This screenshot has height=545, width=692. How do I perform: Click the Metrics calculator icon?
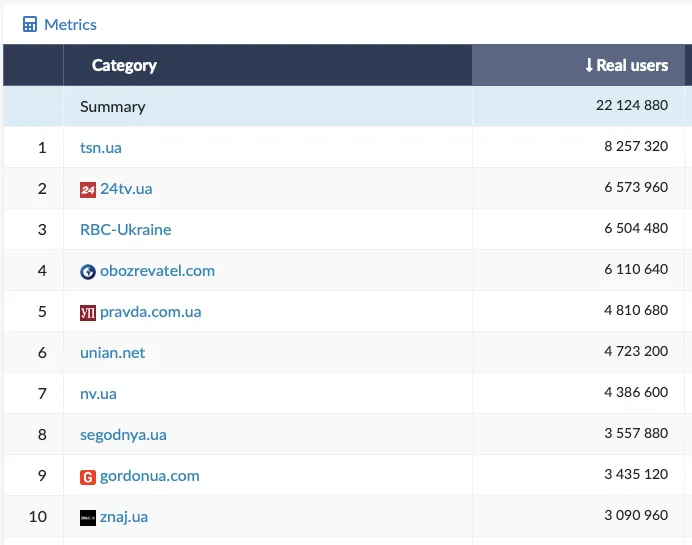(30, 24)
